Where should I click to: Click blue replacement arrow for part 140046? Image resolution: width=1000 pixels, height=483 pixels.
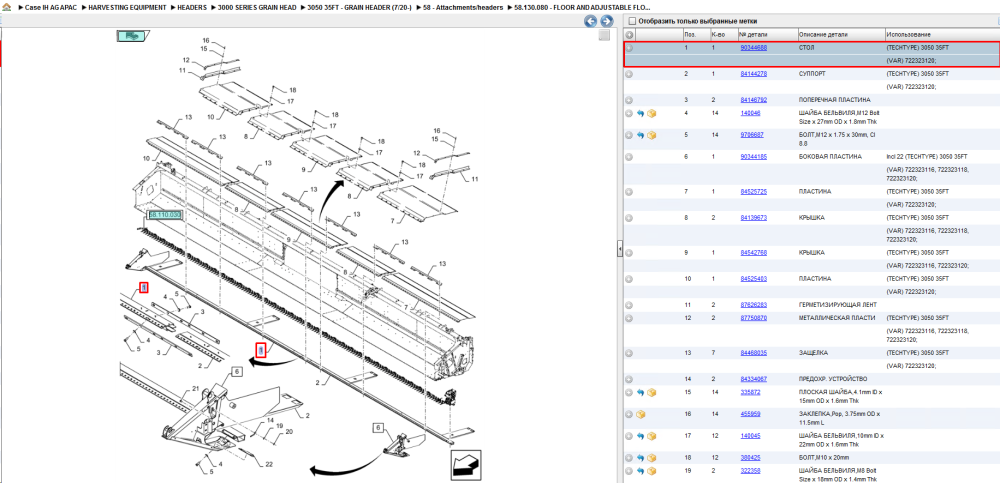(640, 114)
